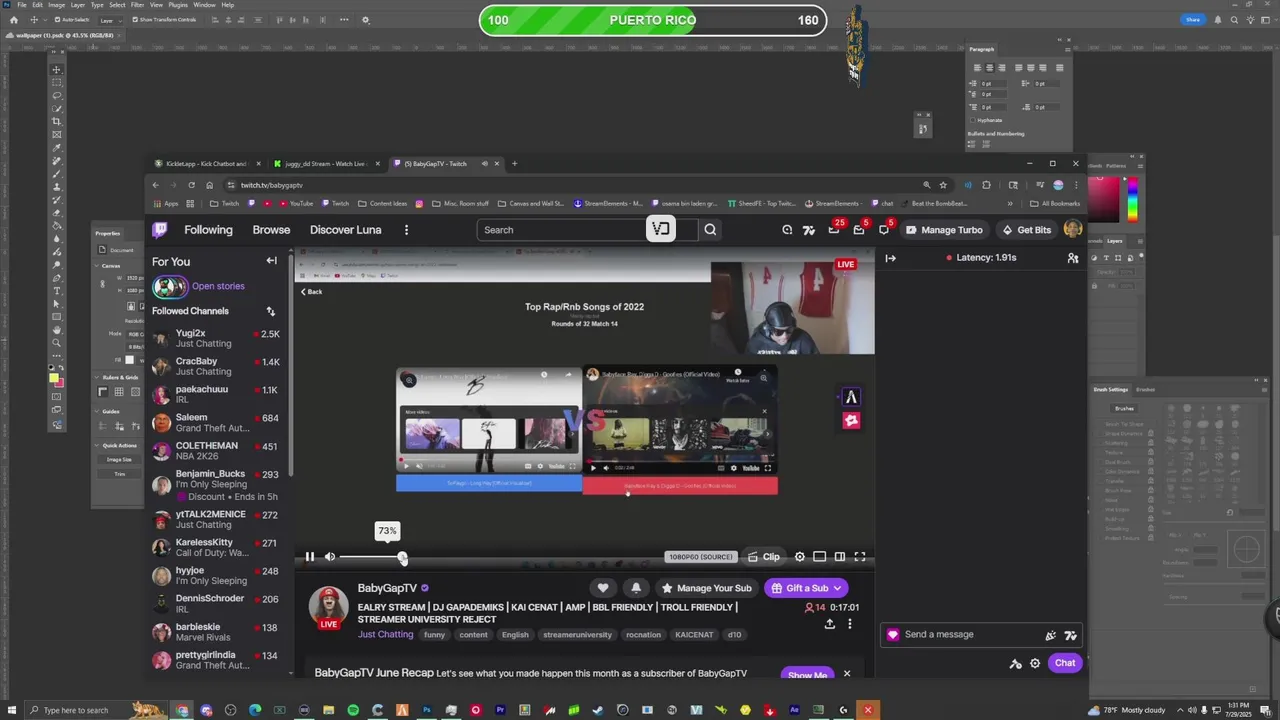The width and height of the screenshot is (1280, 720).
Task: Click the Manage Your Sub button
Action: [x=706, y=588]
